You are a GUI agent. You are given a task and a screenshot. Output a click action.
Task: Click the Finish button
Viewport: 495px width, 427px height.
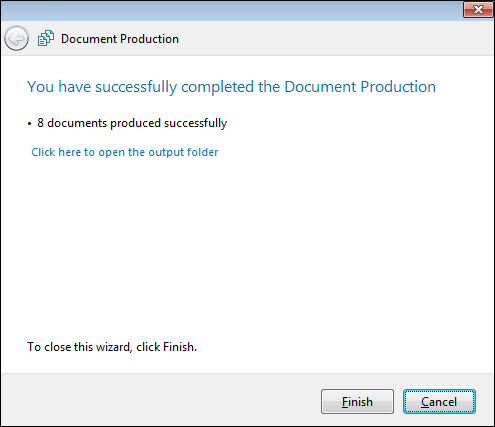coord(357,401)
